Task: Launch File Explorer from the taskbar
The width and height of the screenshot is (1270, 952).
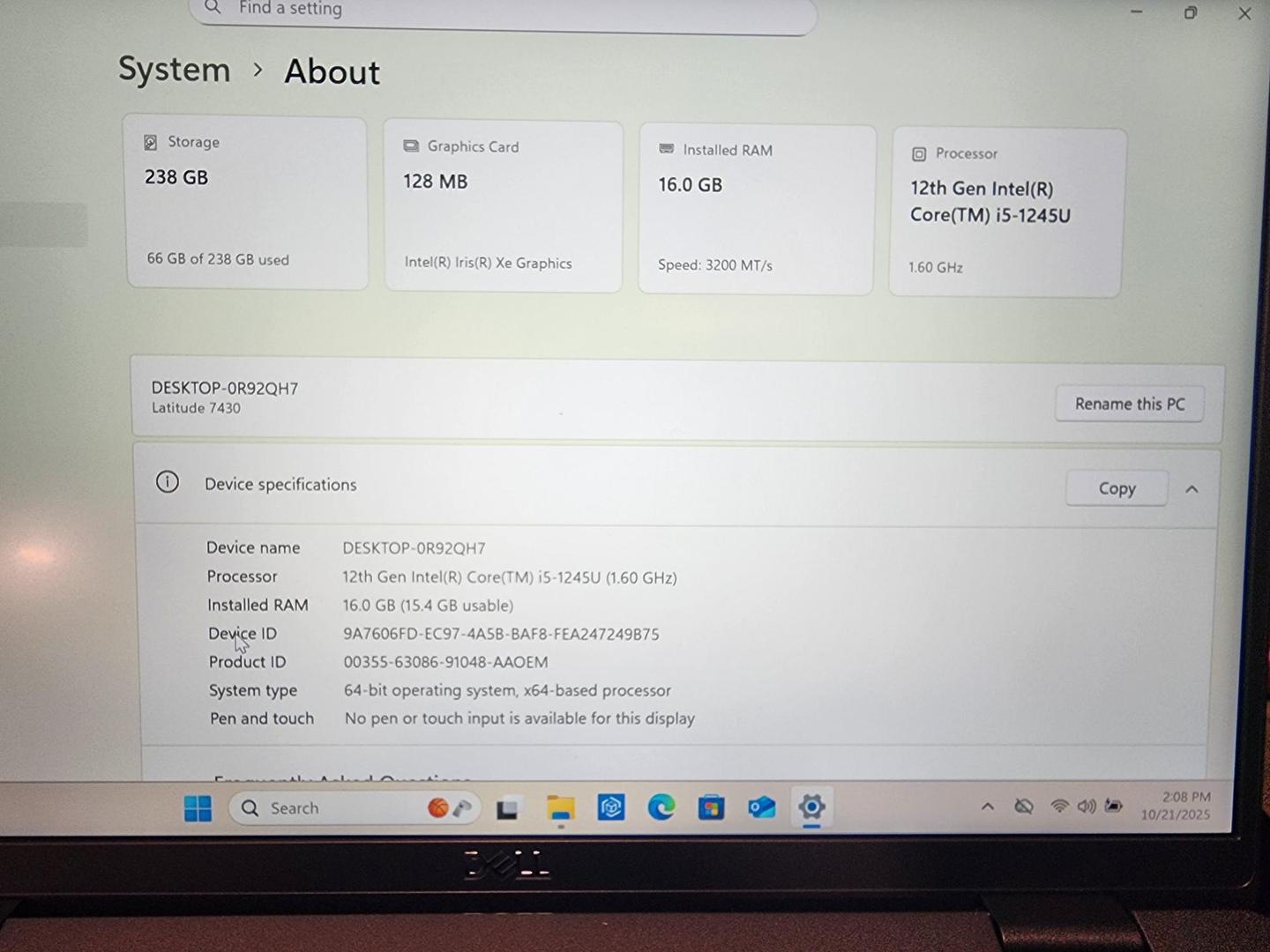Action: [560, 807]
